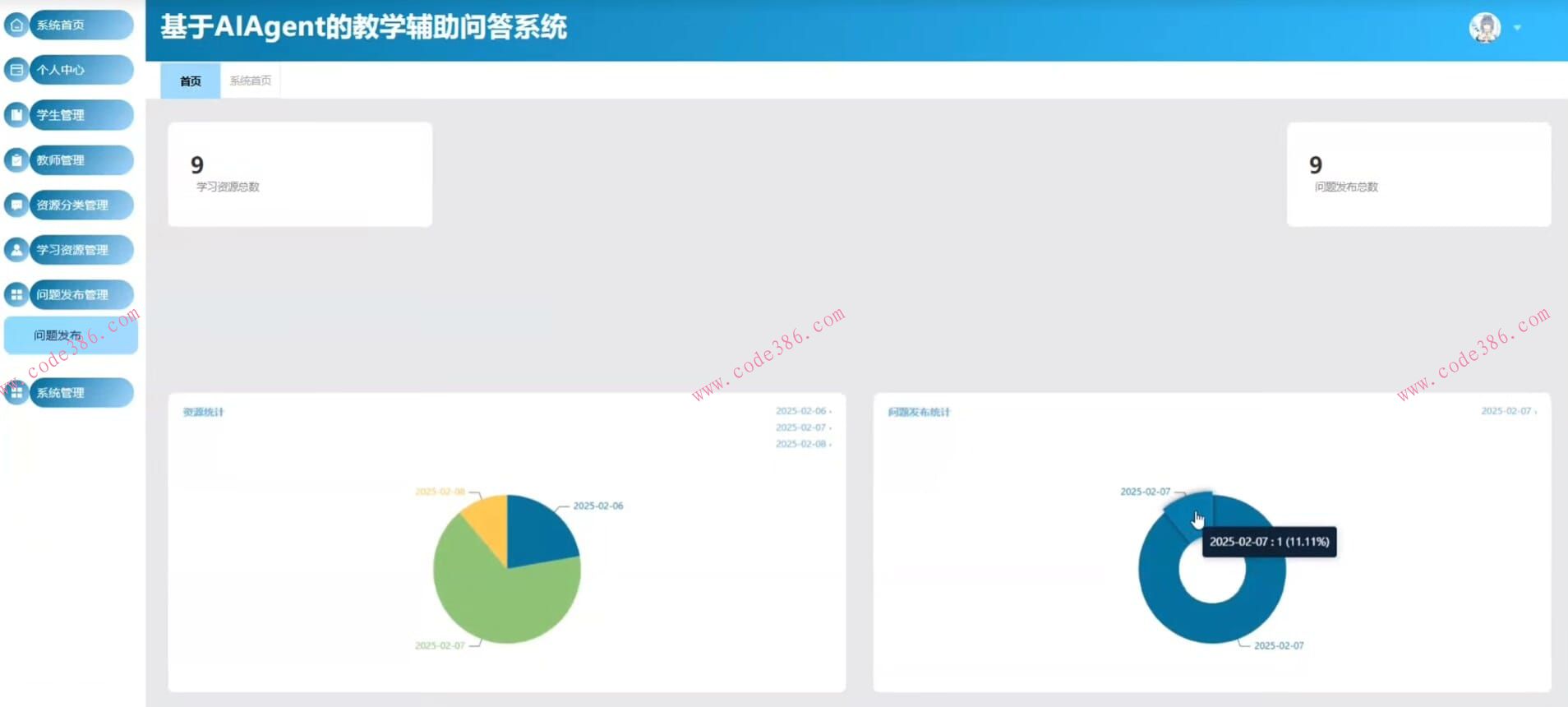This screenshot has height=707, width=1568.
Task: Click the tooltip reading 2025-02-07 : 1 (11.11%)
Action: [x=1270, y=542]
